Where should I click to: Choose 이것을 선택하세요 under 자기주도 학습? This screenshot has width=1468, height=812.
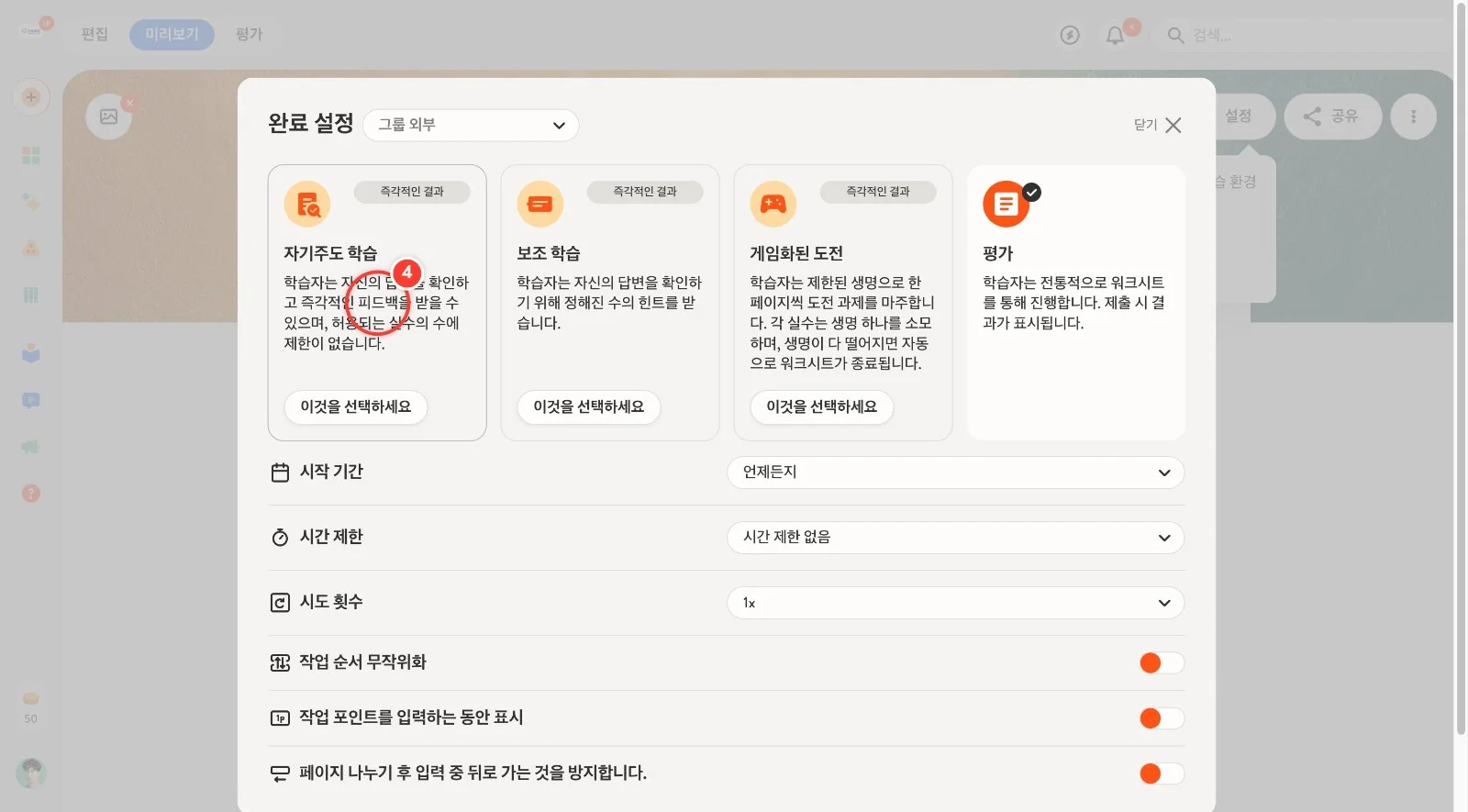(x=356, y=407)
